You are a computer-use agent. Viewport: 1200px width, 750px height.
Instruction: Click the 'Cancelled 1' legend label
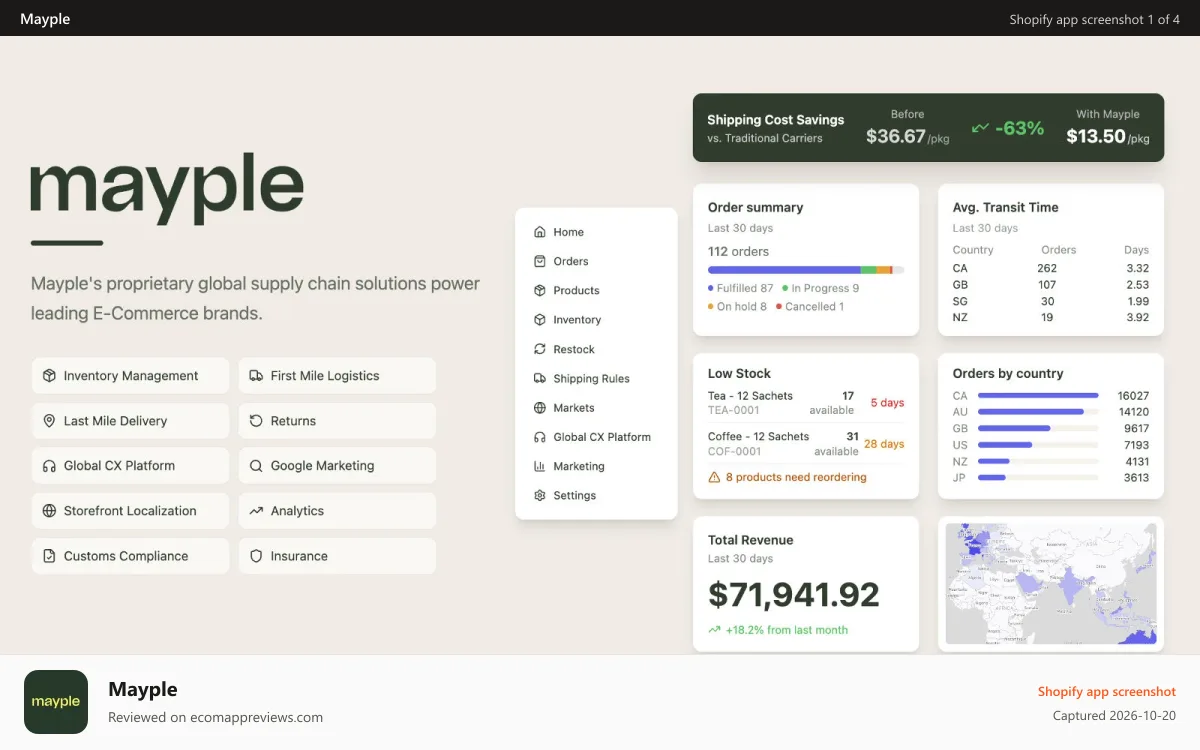[814, 307]
